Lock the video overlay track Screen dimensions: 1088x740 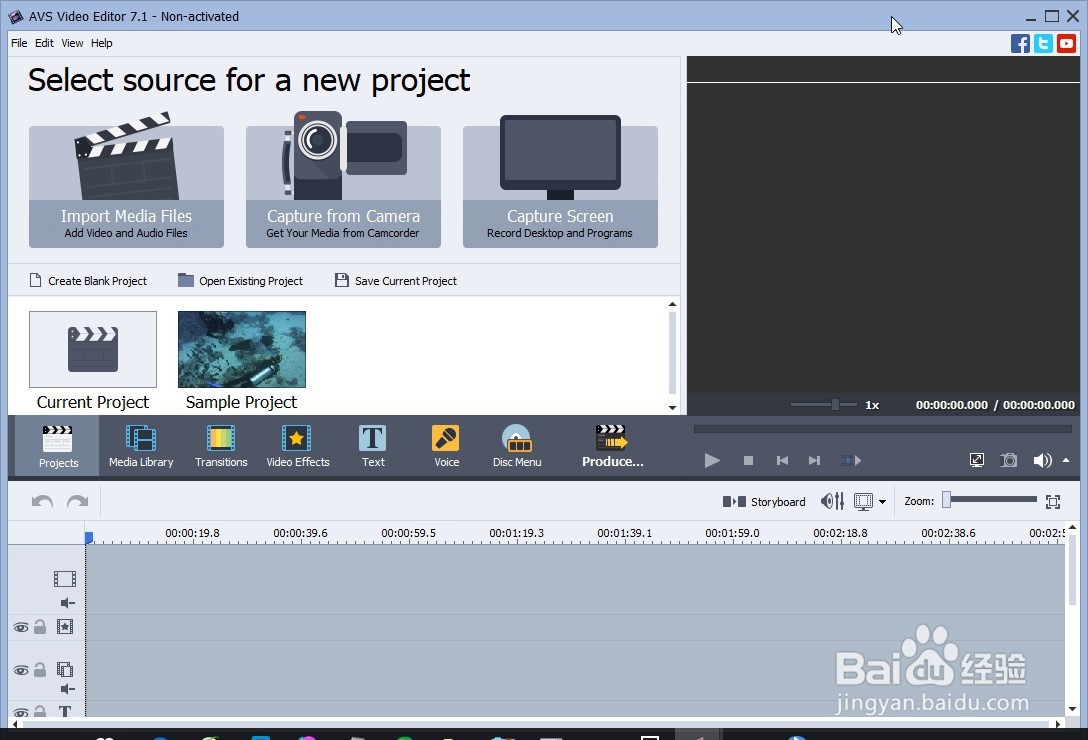(40, 670)
